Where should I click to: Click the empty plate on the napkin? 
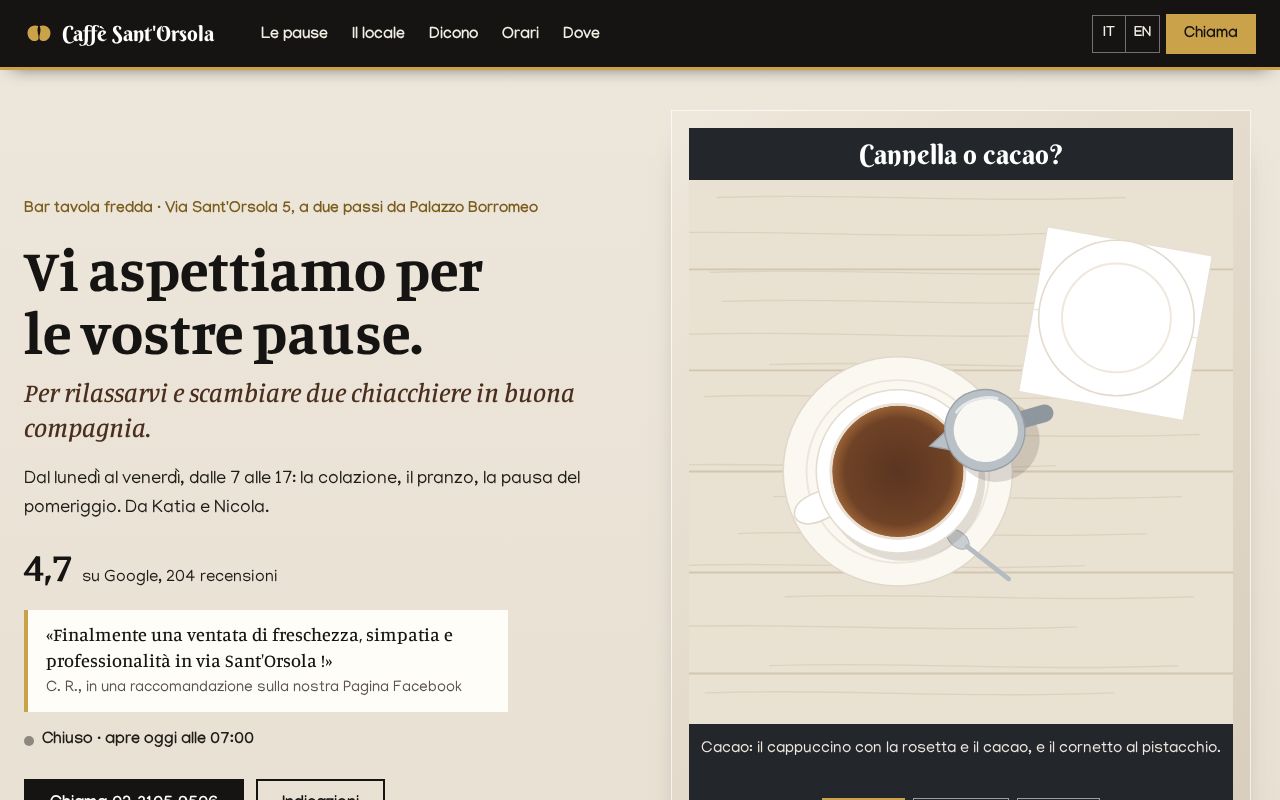[1116, 318]
